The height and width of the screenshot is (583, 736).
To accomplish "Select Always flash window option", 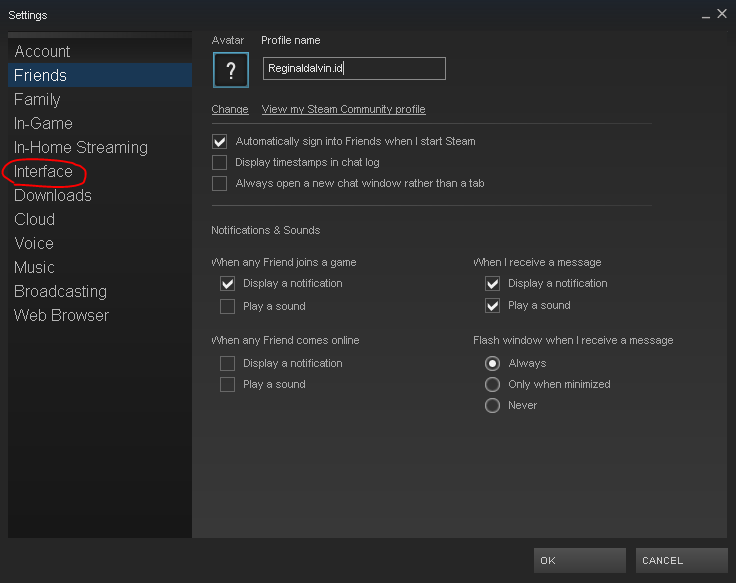I will tap(492, 363).
